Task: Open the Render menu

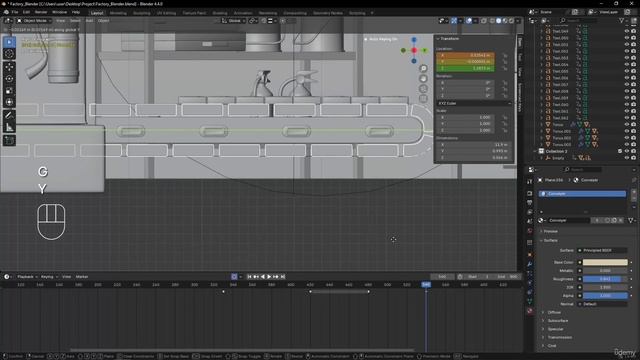Action: pyautogui.click(x=41, y=12)
